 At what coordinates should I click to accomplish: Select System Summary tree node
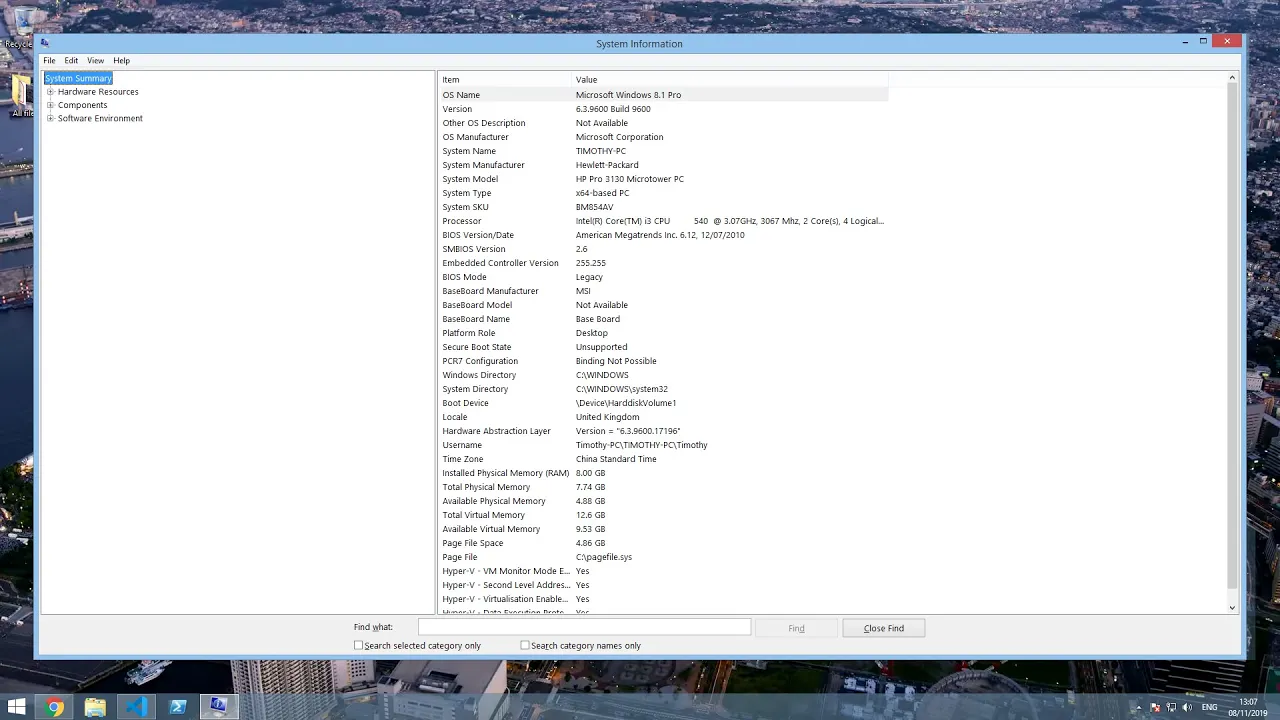click(78, 78)
